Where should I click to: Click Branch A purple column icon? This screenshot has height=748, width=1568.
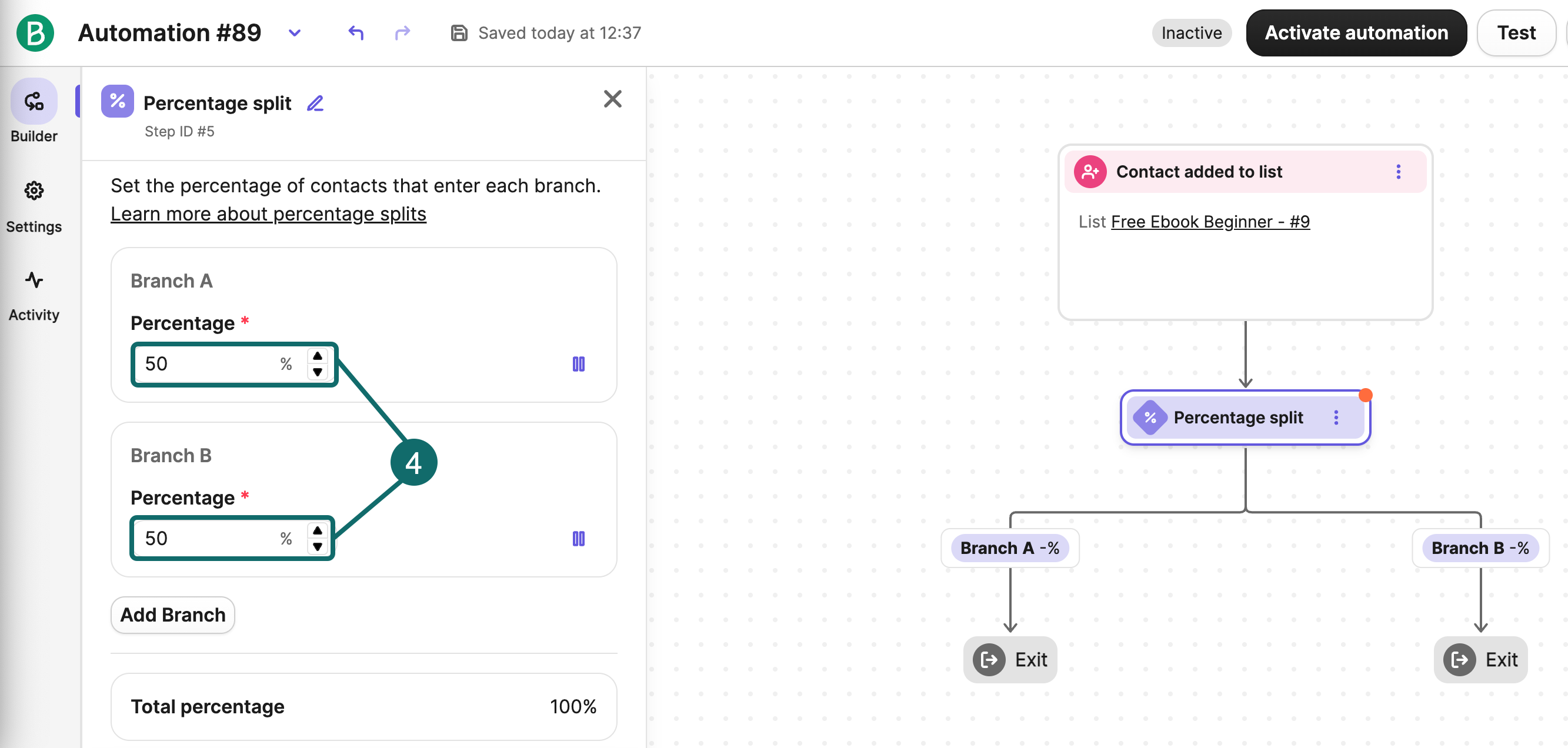(x=578, y=364)
